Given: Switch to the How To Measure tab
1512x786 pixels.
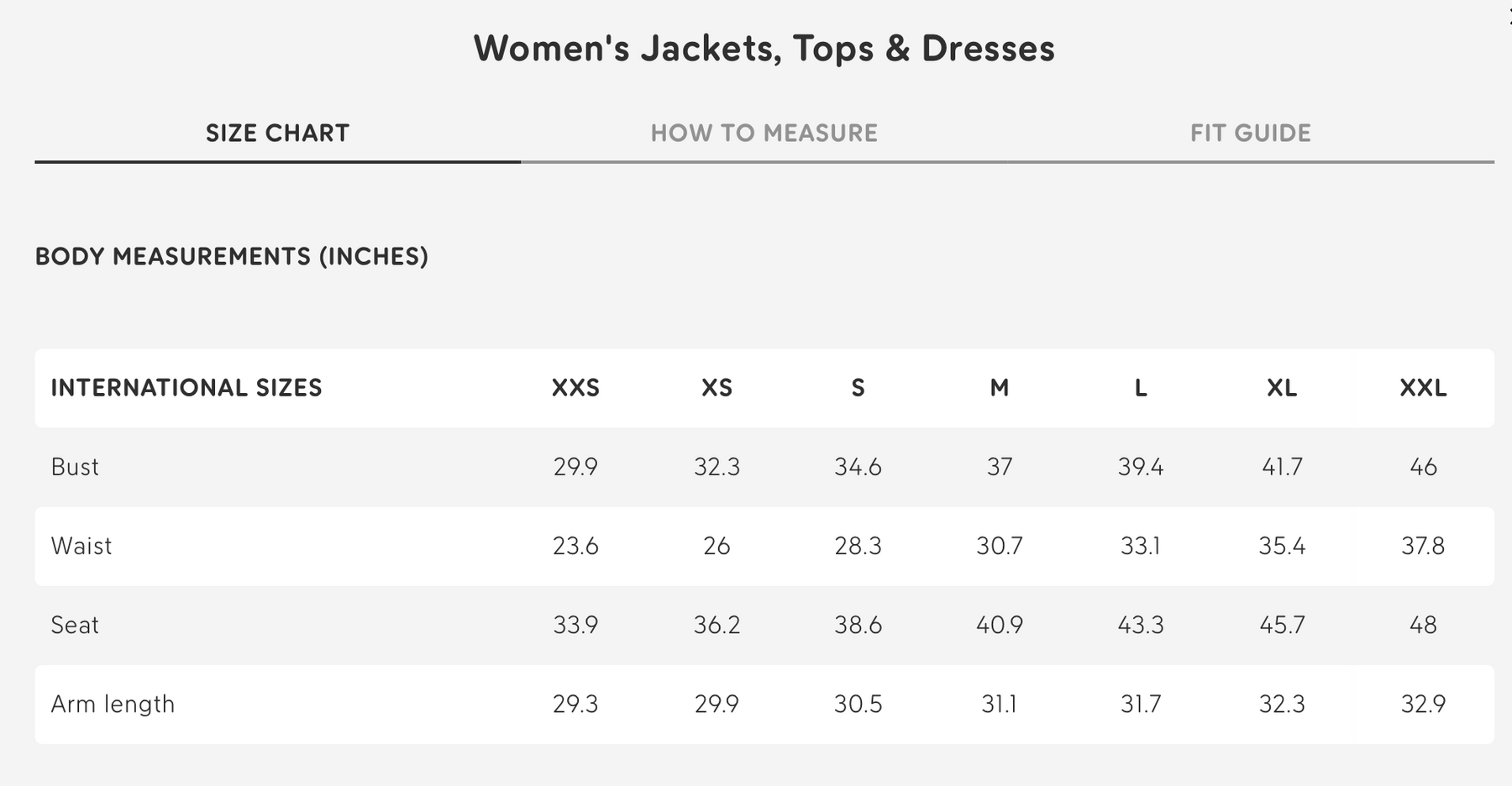Looking at the screenshot, I should (764, 133).
